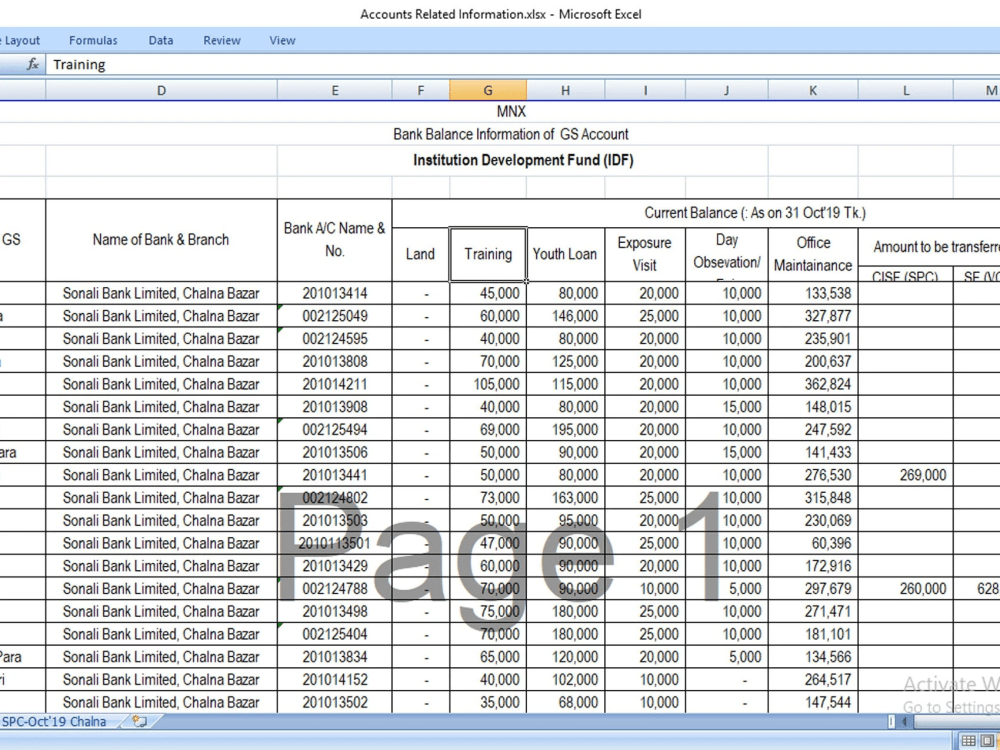The image size is (1000, 750).
Task: Select transfer amount 260,000
Action: pyautogui.click(x=906, y=589)
